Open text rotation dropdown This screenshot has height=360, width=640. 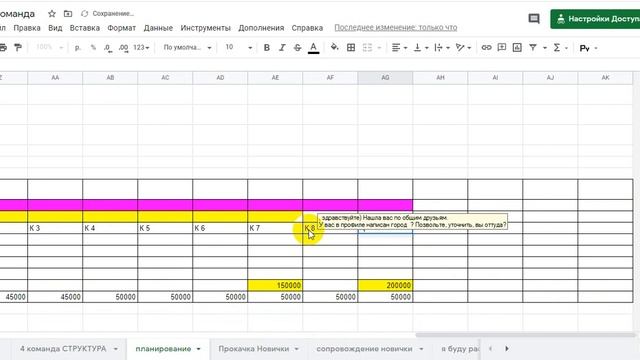463,48
